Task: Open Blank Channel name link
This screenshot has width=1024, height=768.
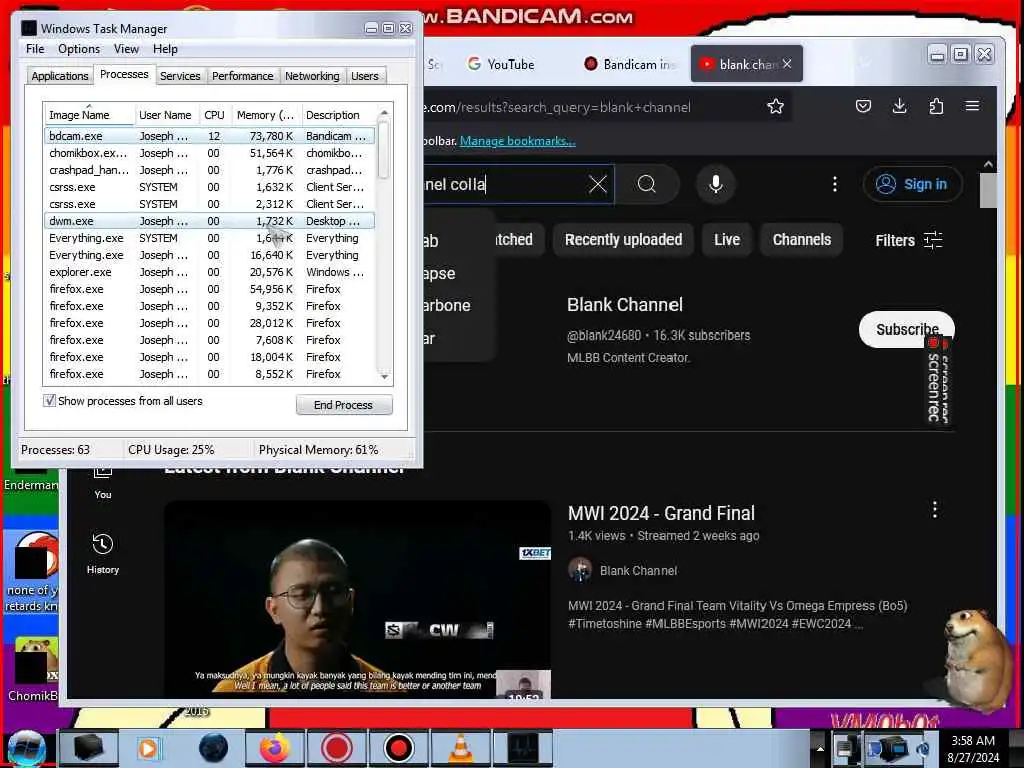Action: 625,305
